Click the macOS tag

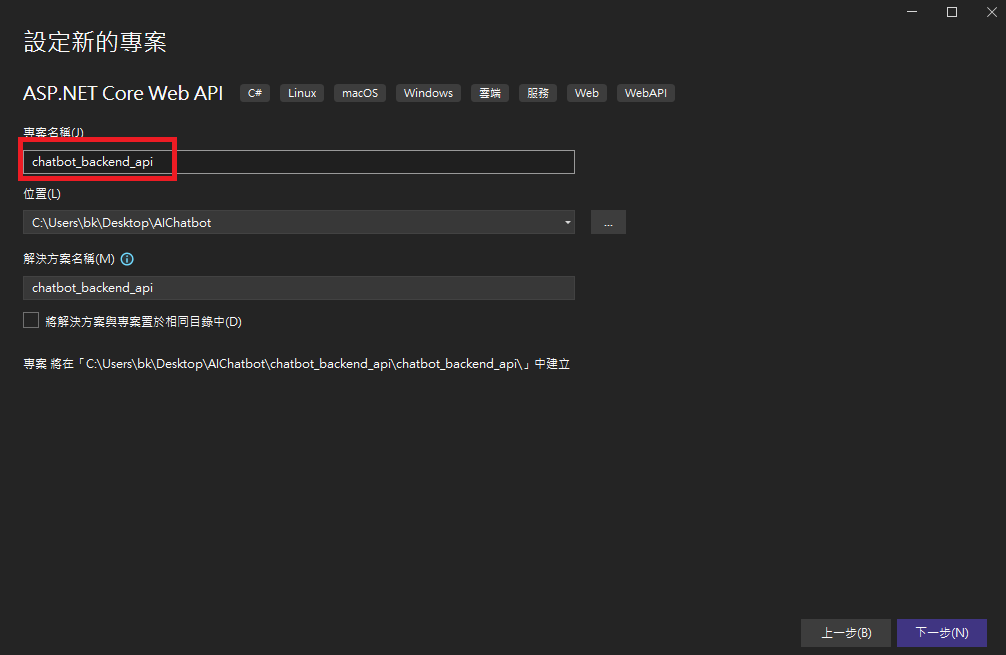(x=360, y=93)
